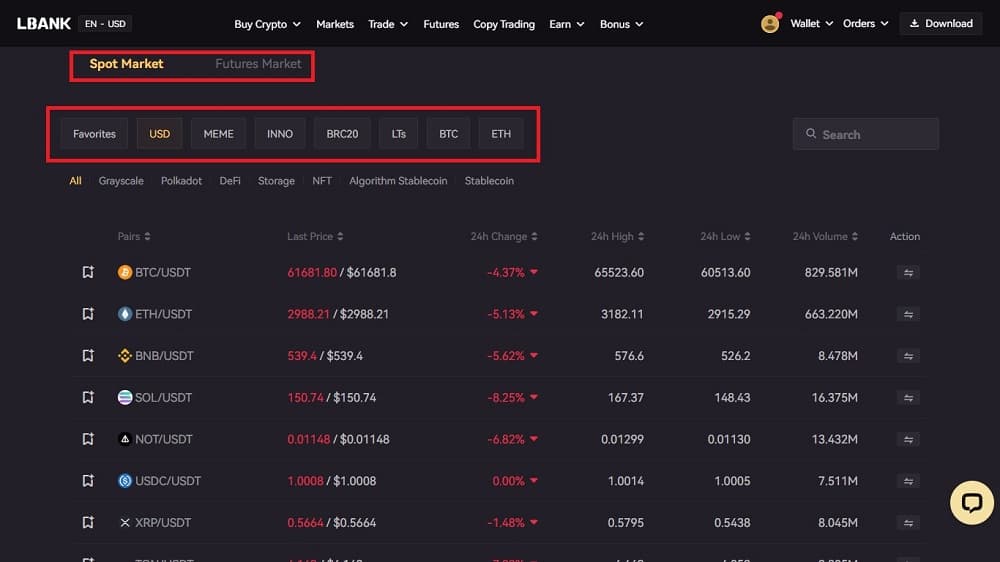Open trade action for SOL/USDT row

click(x=908, y=398)
